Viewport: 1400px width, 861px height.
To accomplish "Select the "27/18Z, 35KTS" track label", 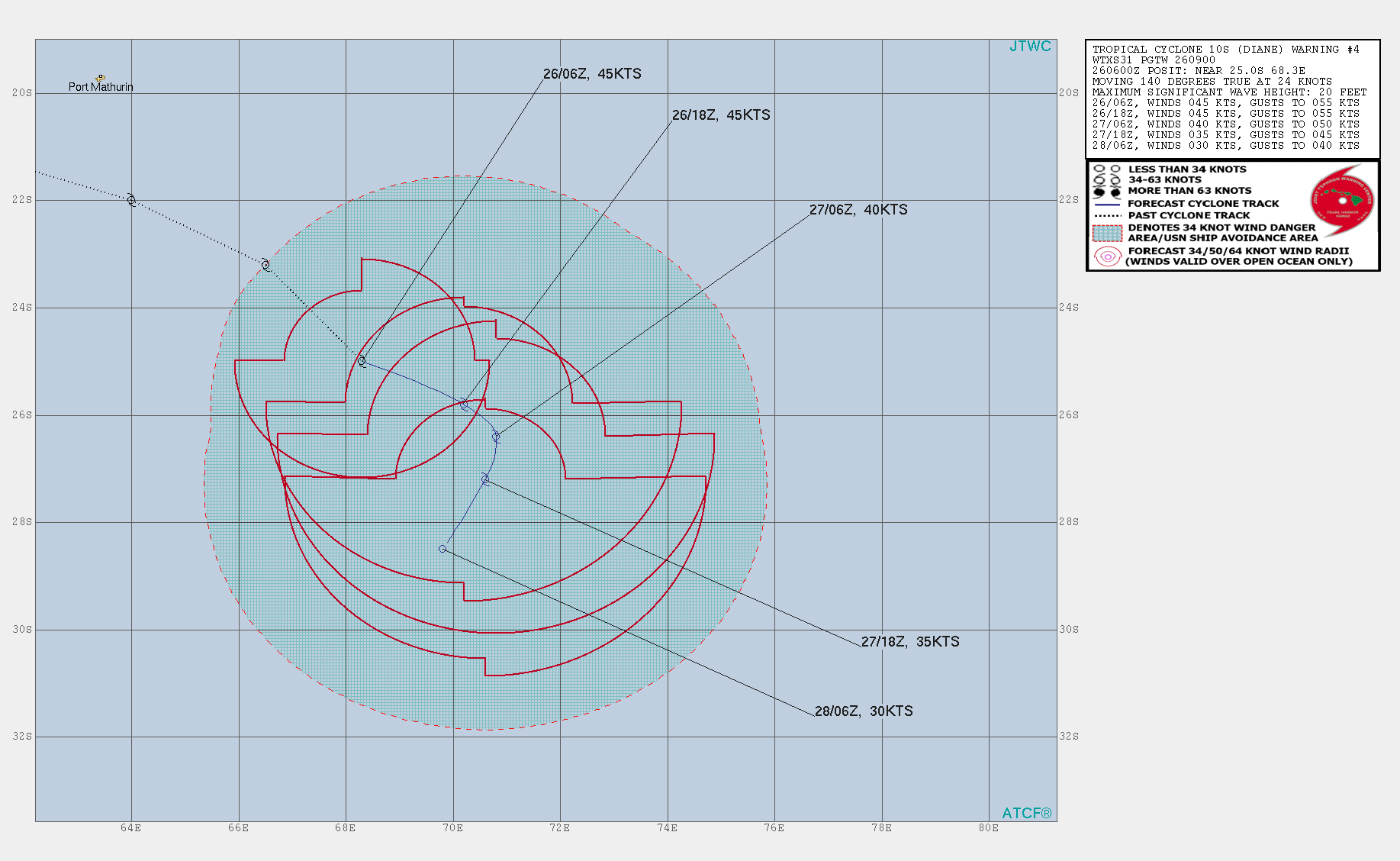I will point(910,642).
